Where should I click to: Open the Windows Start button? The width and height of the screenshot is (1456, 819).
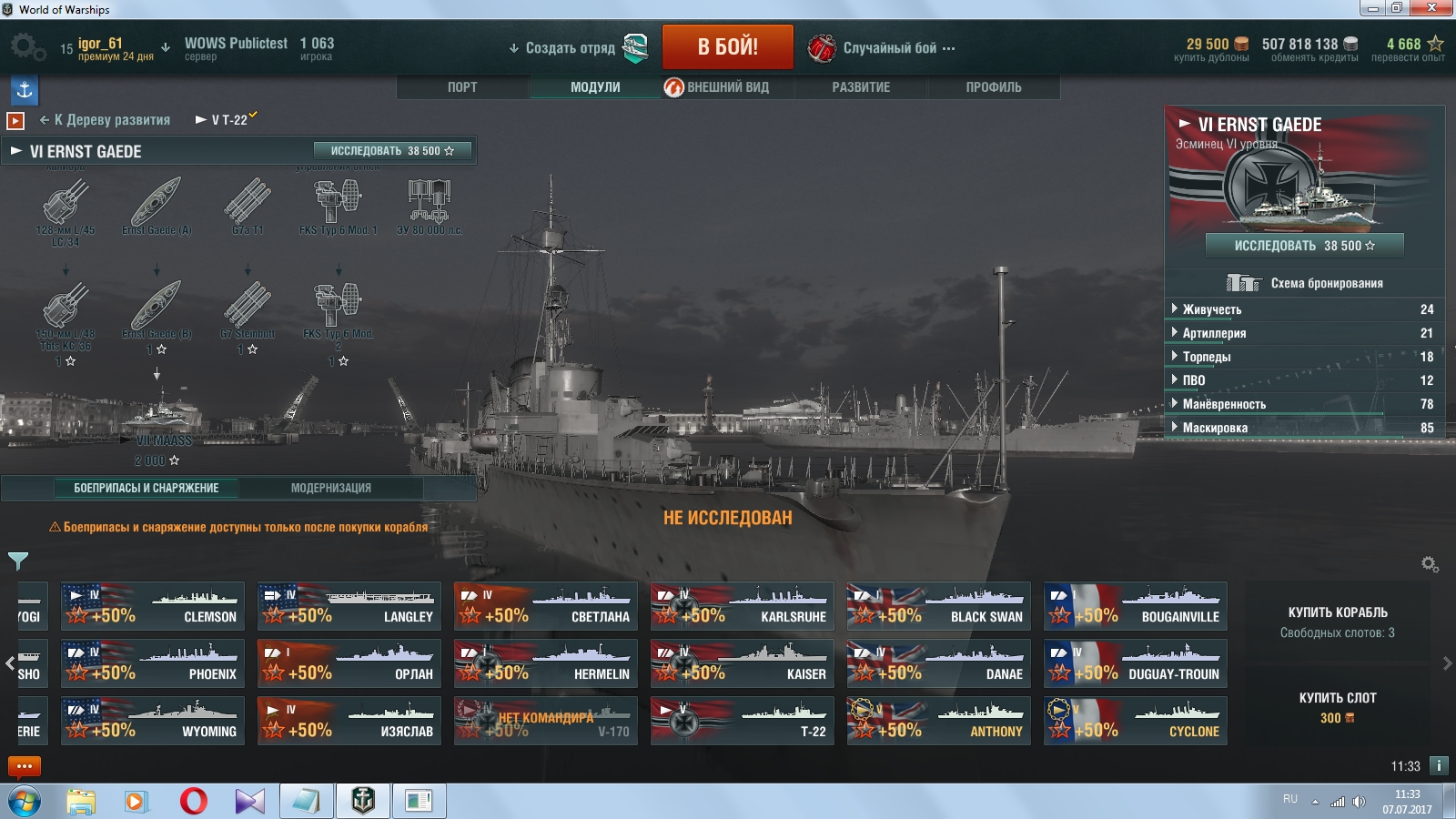coord(25,802)
